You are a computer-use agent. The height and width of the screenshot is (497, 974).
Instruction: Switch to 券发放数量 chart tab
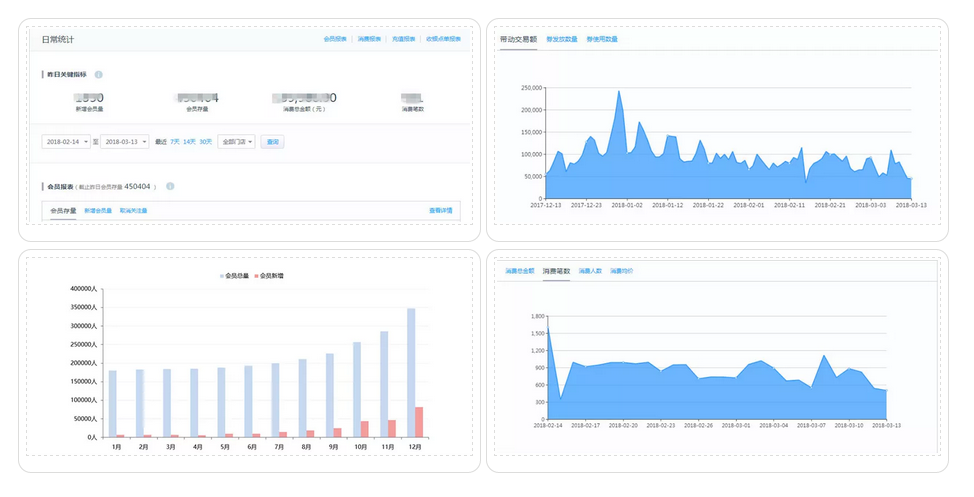[x=562, y=39]
